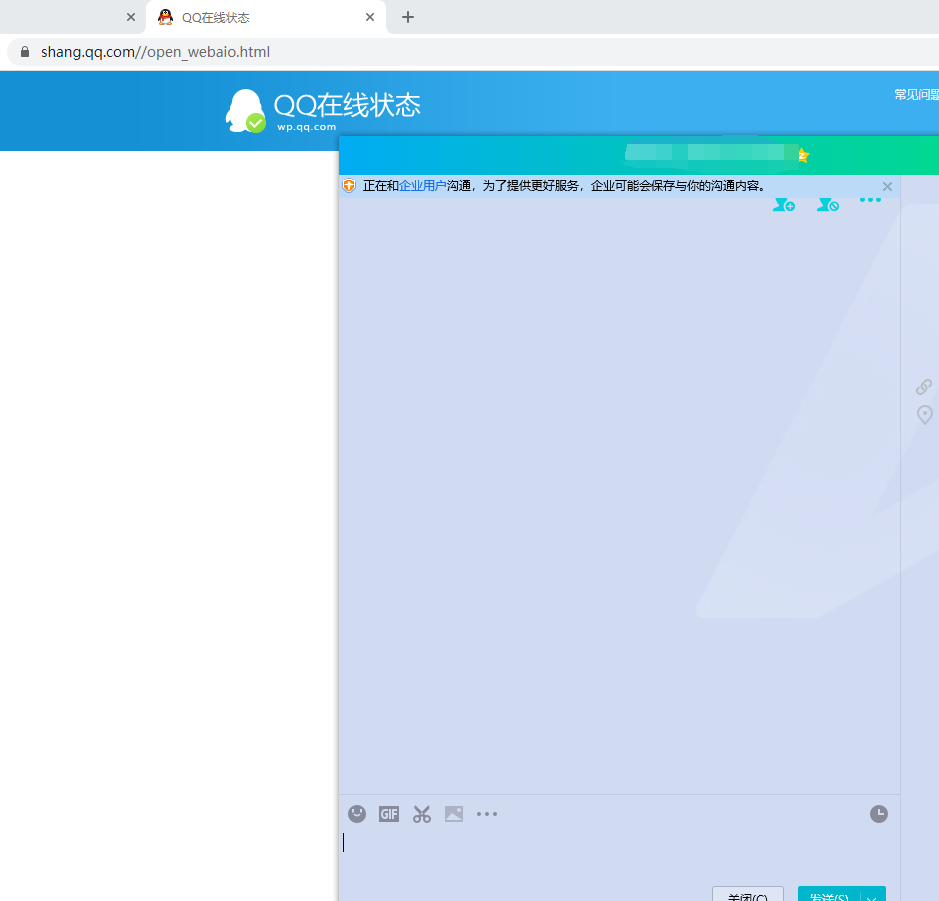Image resolution: width=939 pixels, height=901 pixels.
Task: Select the scissors screenshot tool
Action: [x=422, y=814]
